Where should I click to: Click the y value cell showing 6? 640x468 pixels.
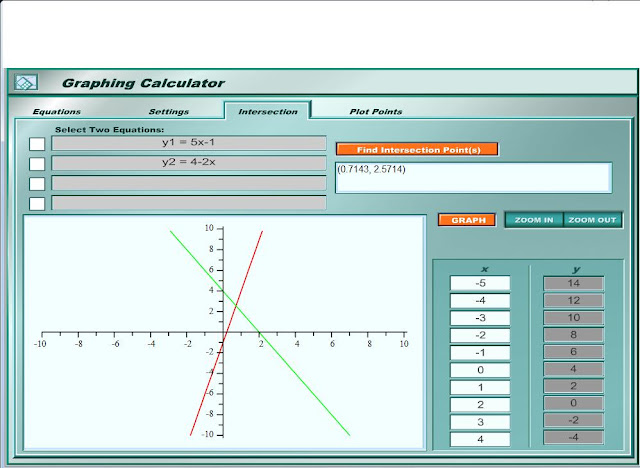coord(573,352)
